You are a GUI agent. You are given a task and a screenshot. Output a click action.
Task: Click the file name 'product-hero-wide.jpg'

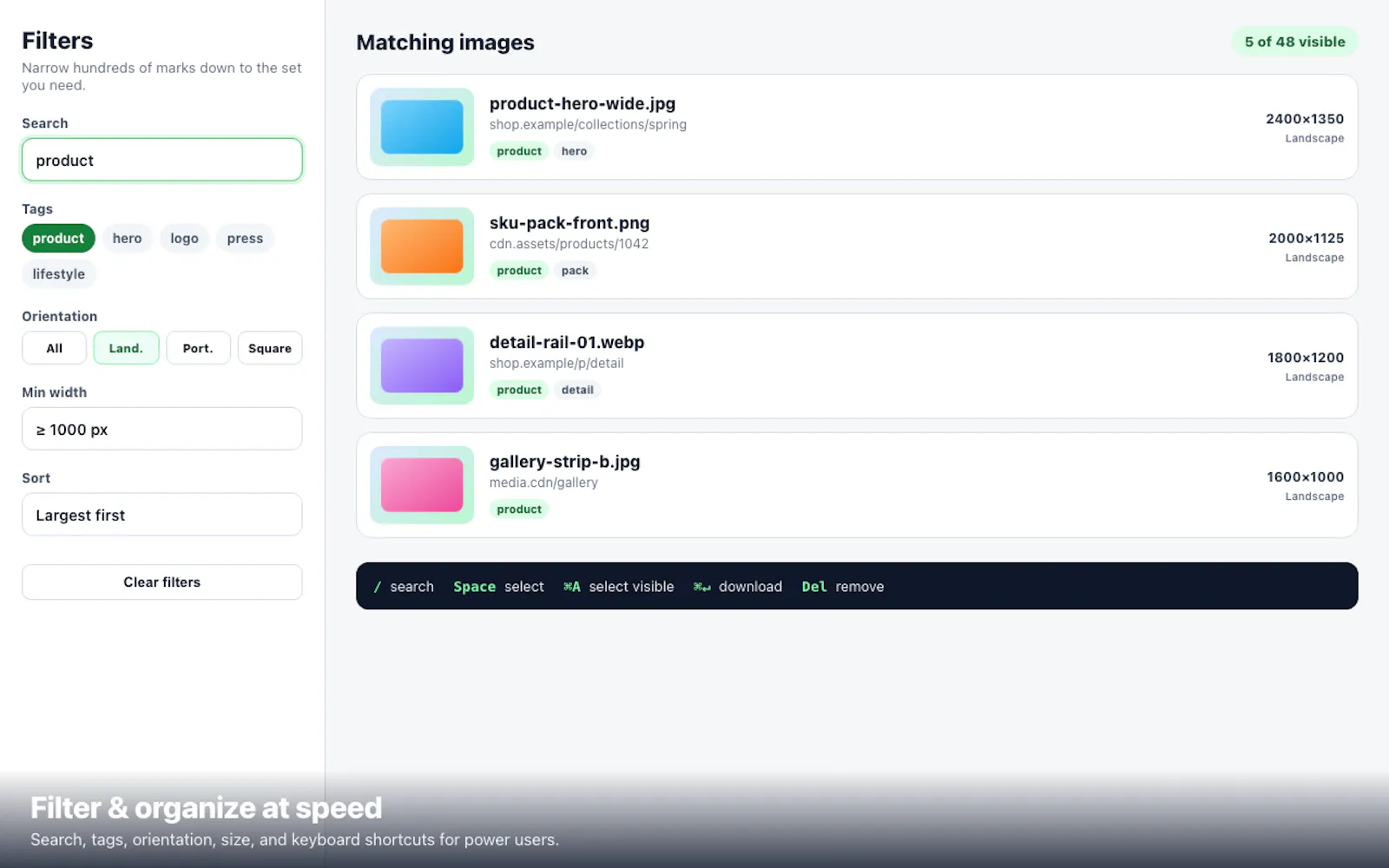click(583, 103)
